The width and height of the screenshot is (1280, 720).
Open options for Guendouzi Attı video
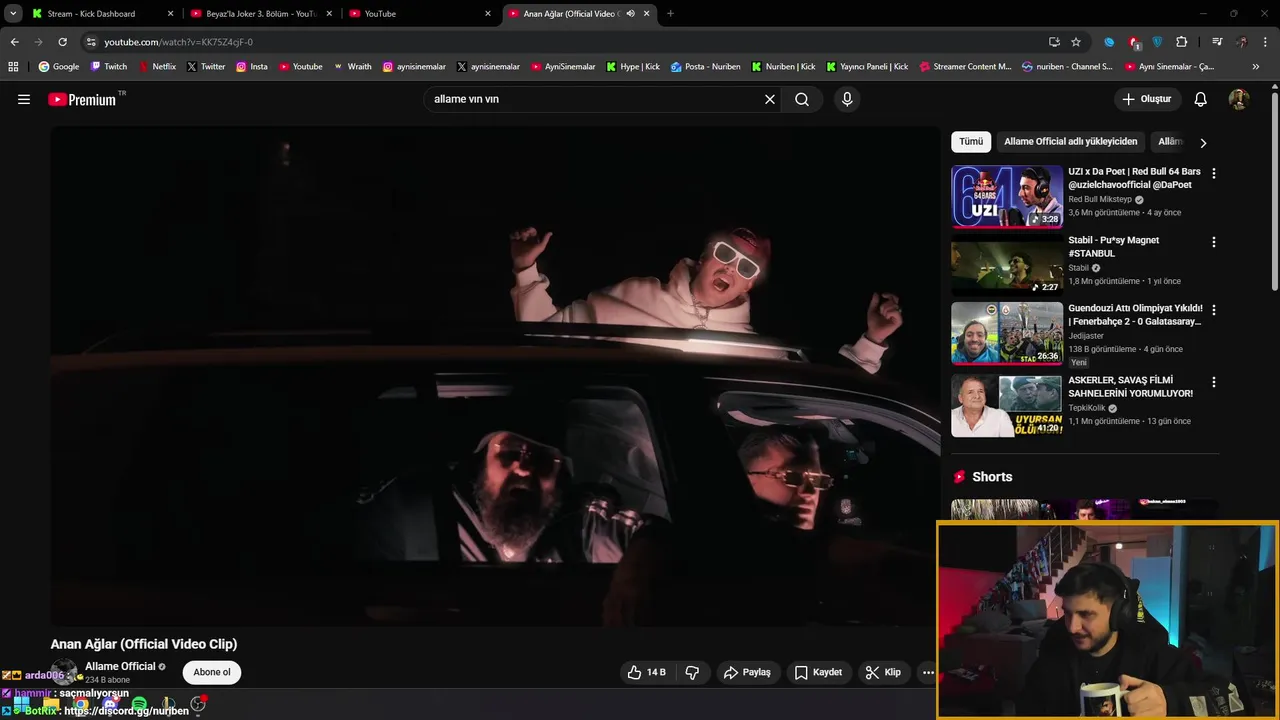pyautogui.click(x=1214, y=310)
